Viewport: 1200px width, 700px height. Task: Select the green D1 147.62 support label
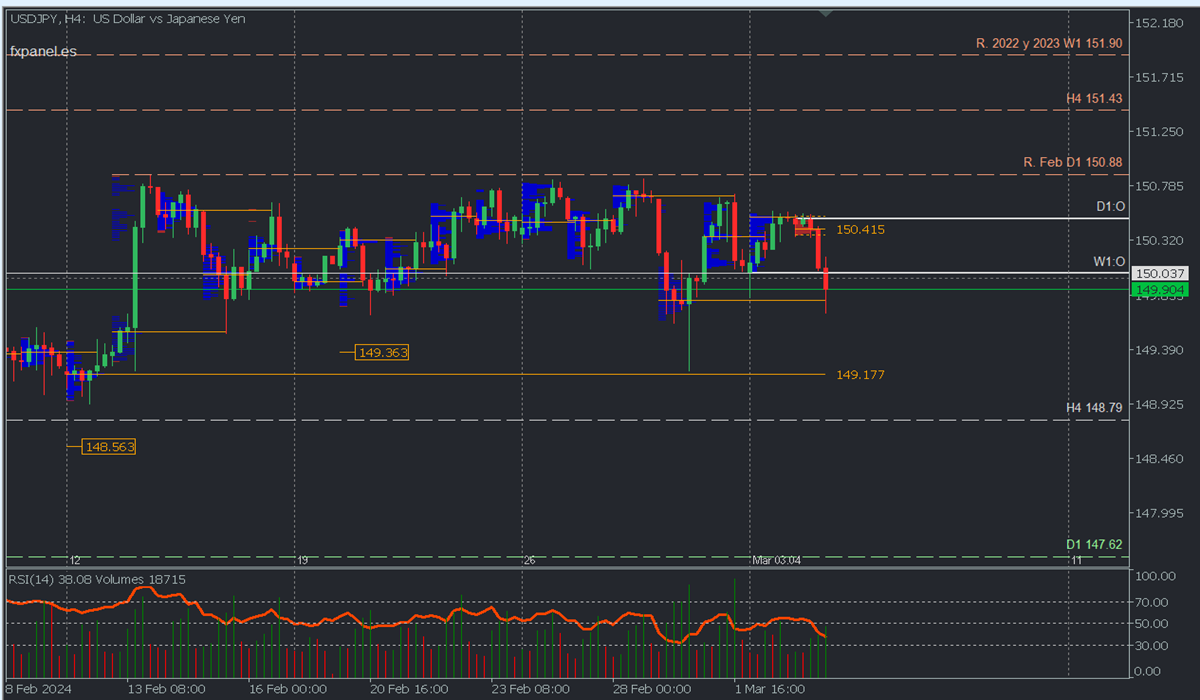(1094, 544)
